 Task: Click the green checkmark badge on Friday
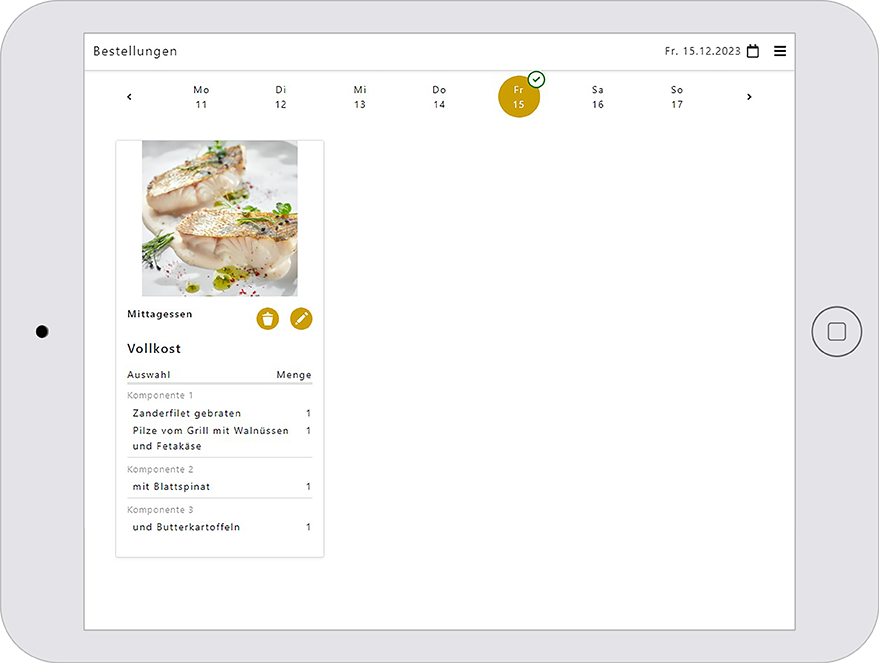(x=536, y=79)
